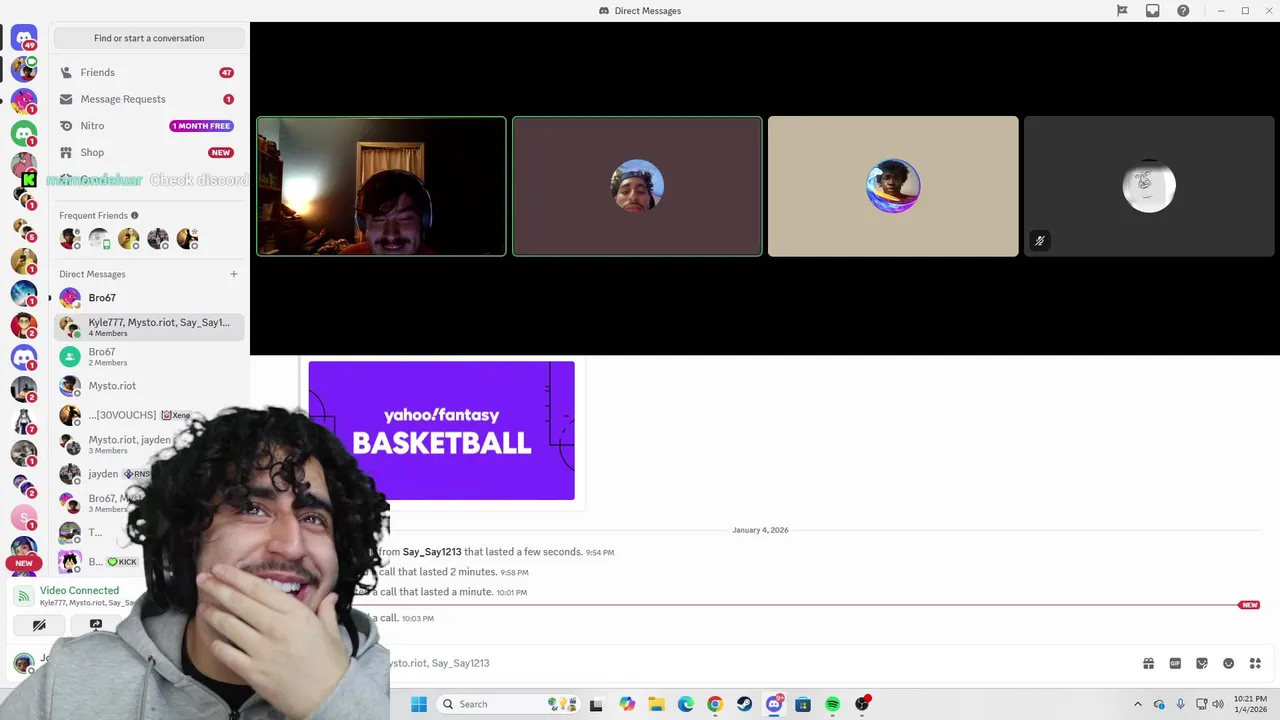Click the red NEW pill in server list
The image size is (1280, 720).
[24, 563]
